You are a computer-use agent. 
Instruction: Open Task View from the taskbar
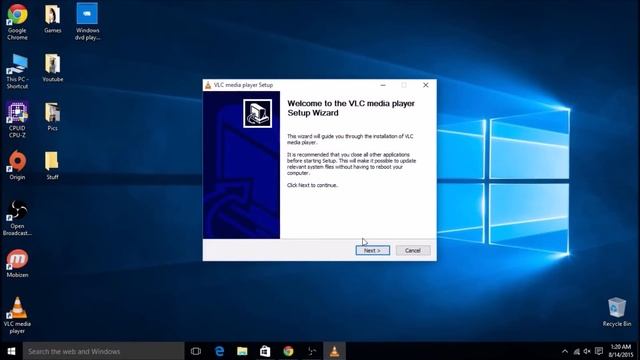196,351
